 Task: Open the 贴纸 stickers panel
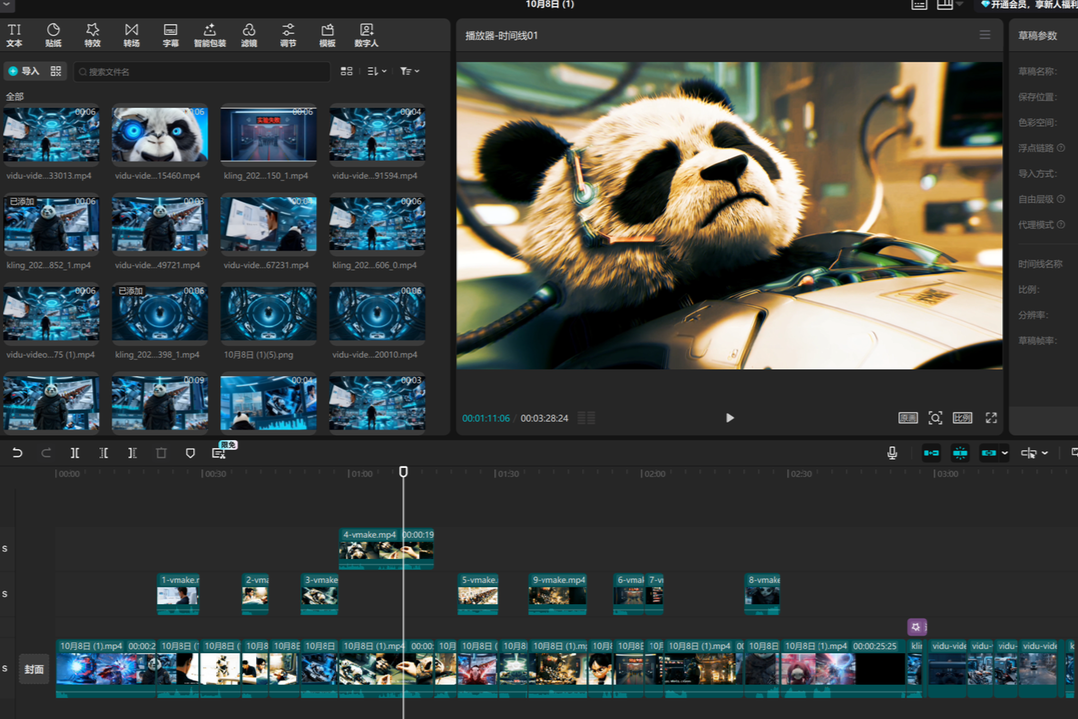53,35
